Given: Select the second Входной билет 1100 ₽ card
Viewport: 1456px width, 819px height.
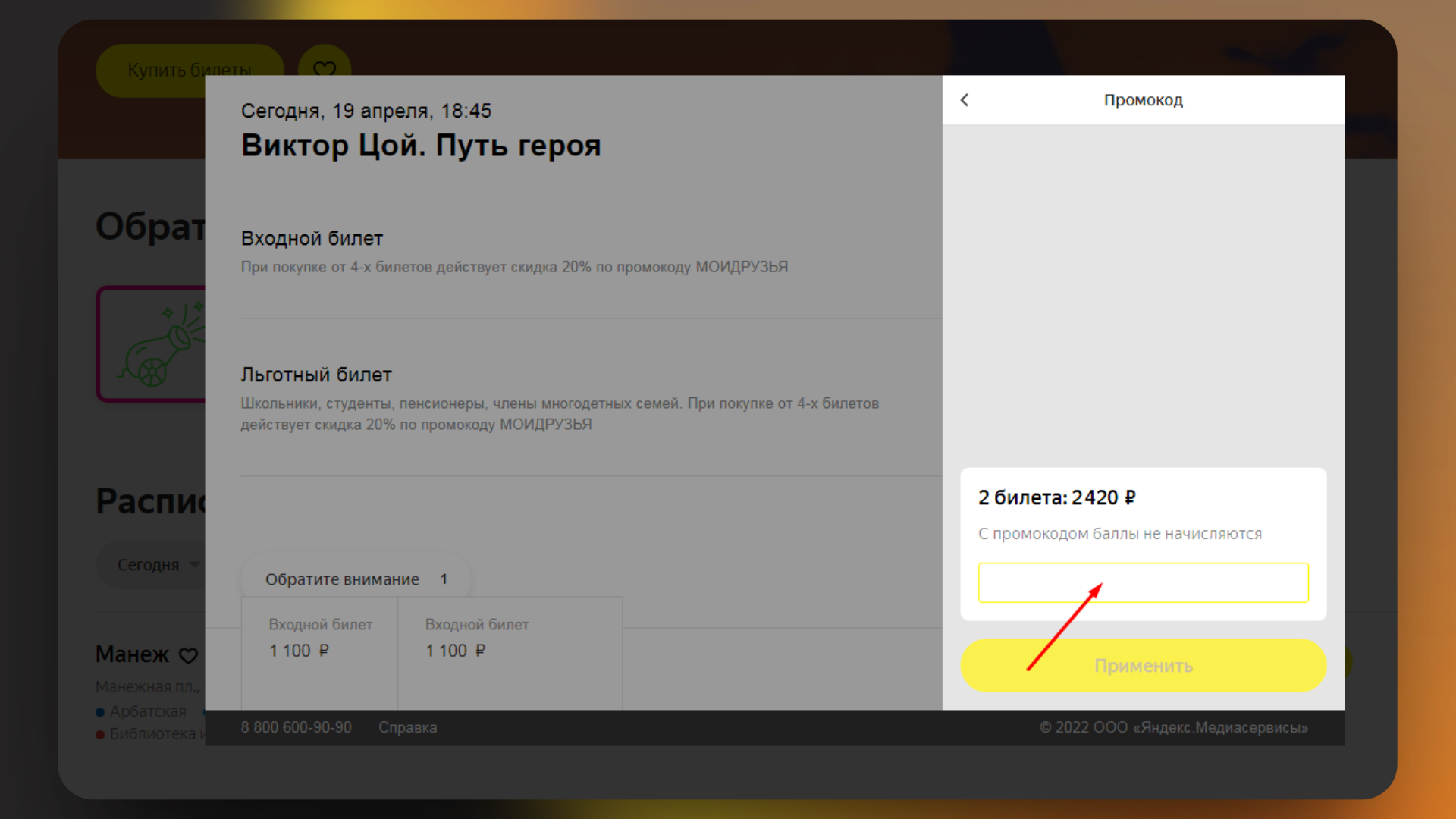Looking at the screenshot, I should point(510,652).
